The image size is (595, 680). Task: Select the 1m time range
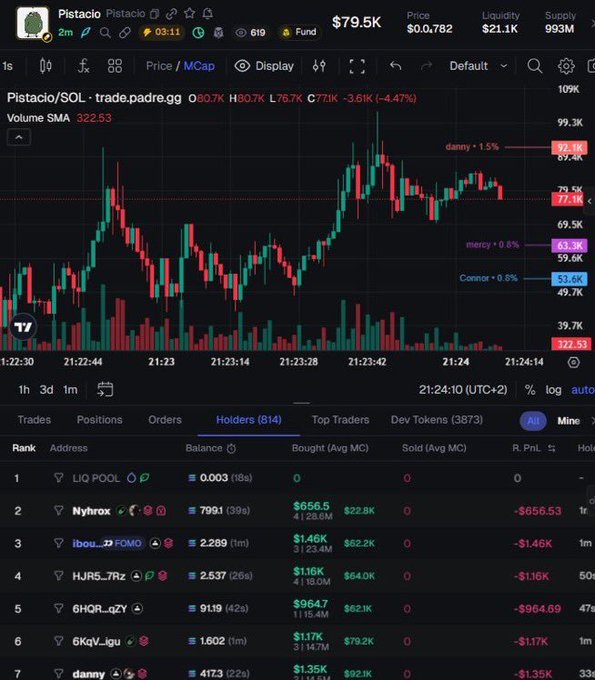click(70, 390)
